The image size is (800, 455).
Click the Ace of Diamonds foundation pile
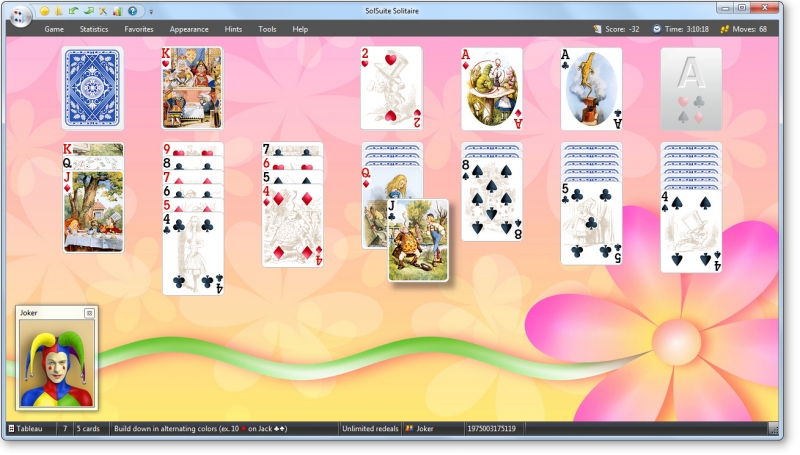pyautogui.click(x=492, y=88)
